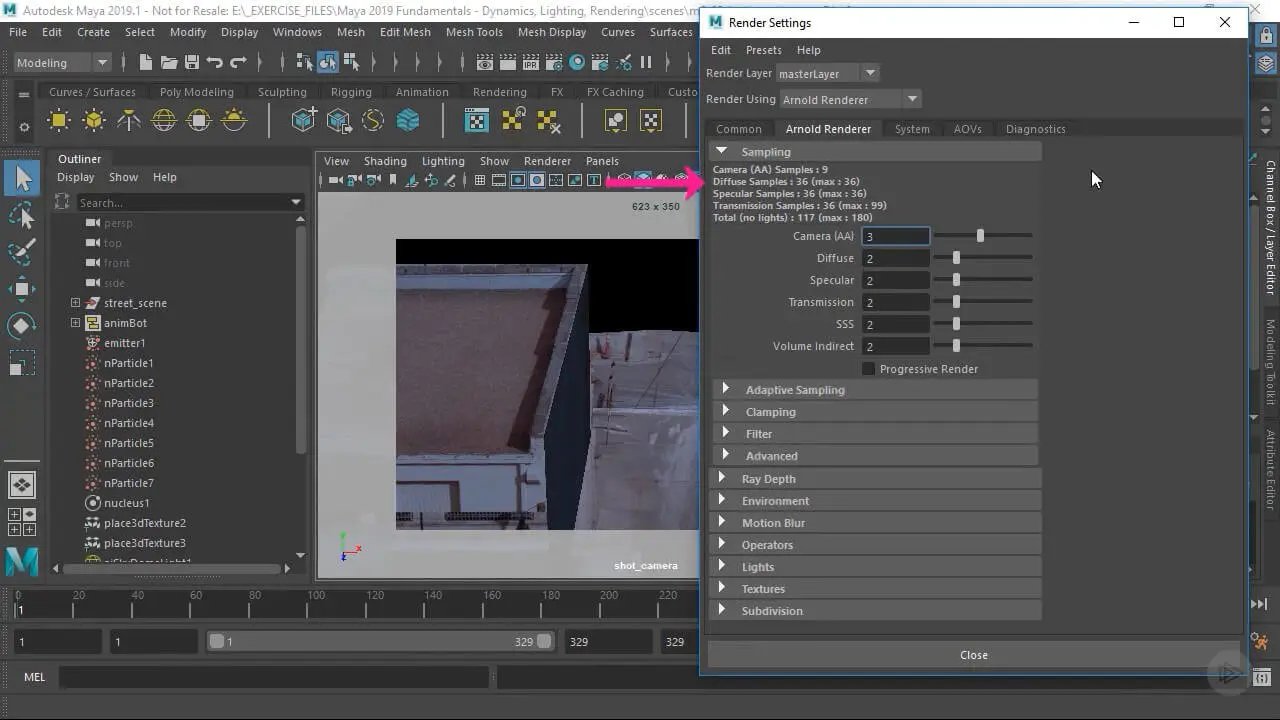Toggle the viewport grid icon

coord(480,180)
